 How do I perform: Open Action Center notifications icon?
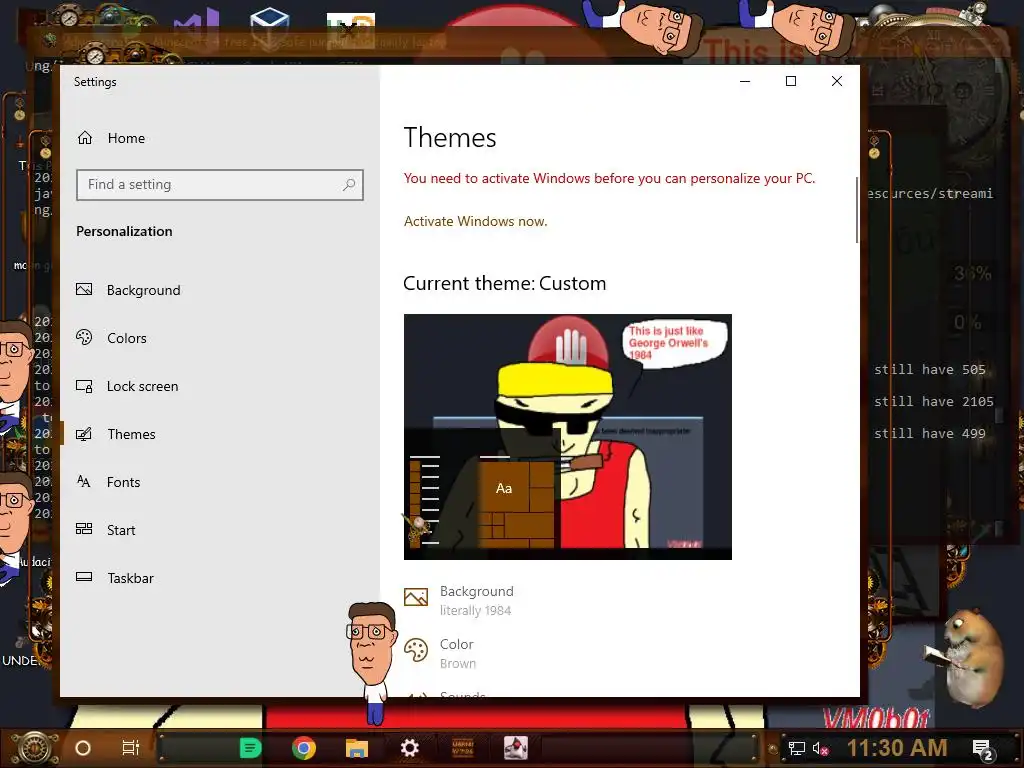click(982, 750)
